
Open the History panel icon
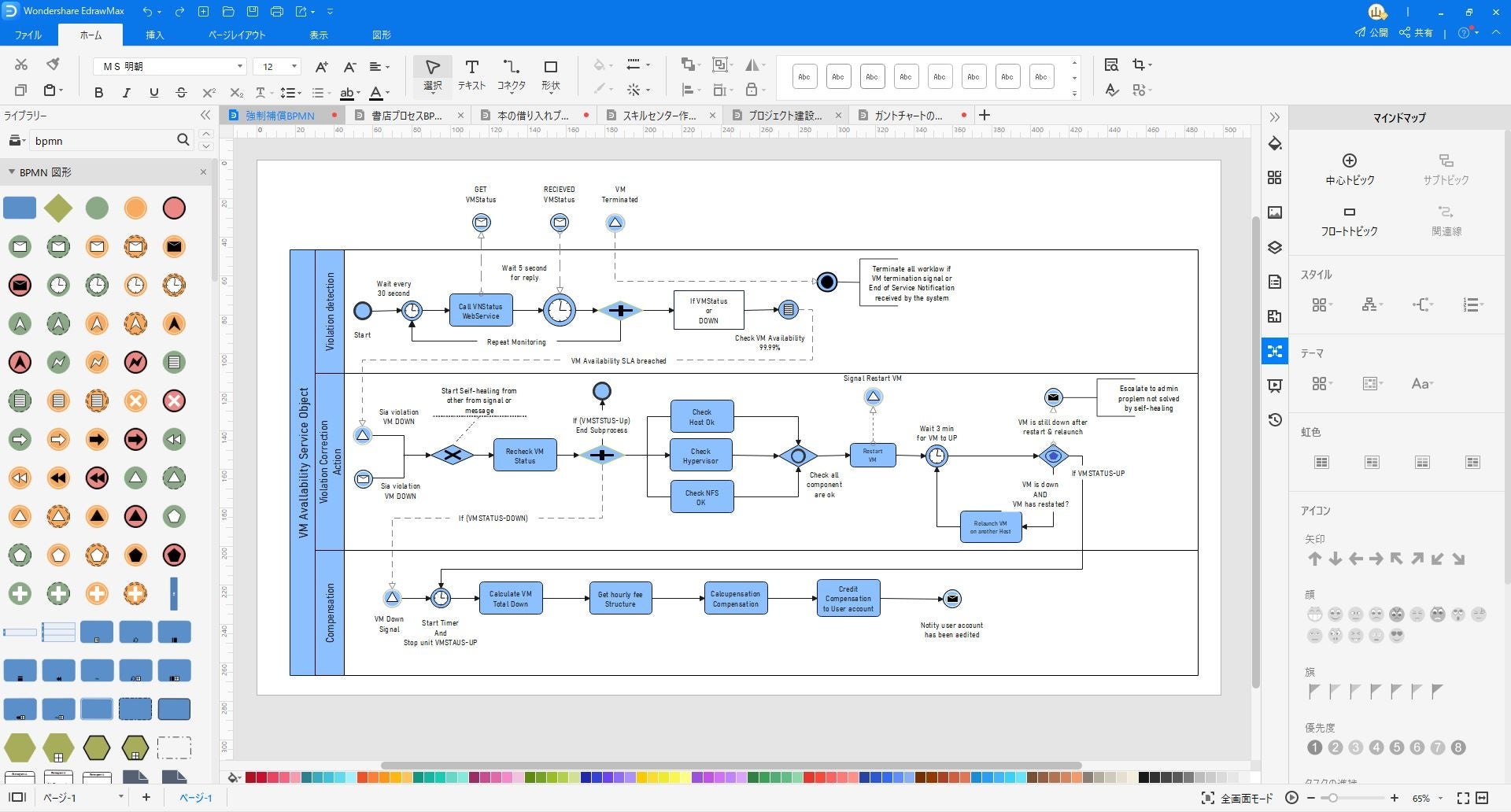click(x=1275, y=420)
